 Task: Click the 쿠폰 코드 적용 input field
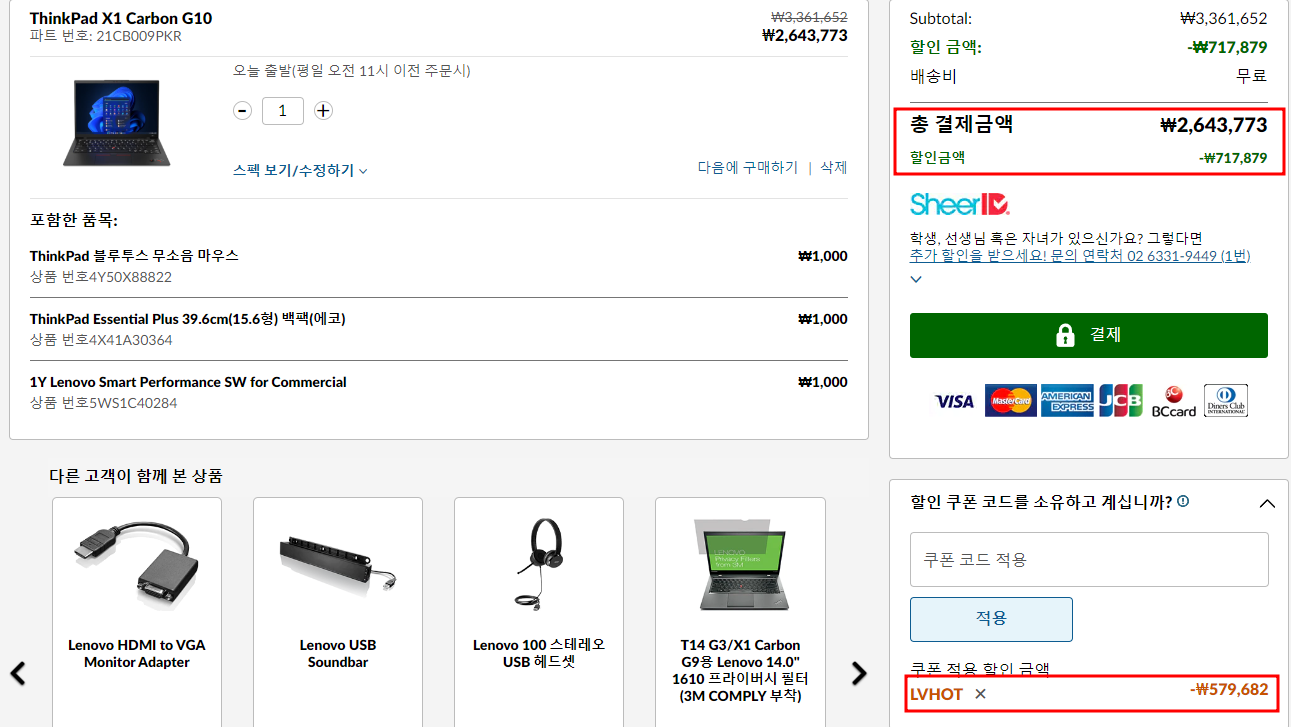pos(1089,559)
